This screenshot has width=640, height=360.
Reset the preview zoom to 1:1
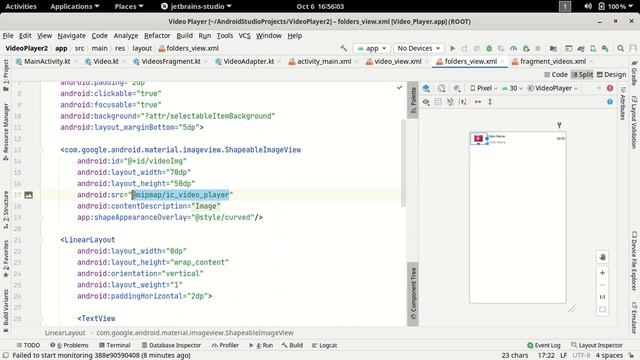(602, 297)
